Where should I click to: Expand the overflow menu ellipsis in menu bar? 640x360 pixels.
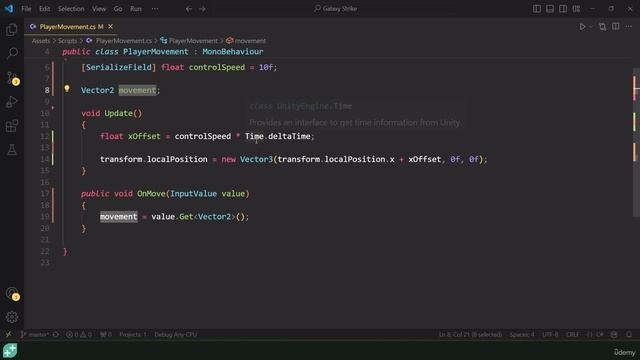click(155, 9)
